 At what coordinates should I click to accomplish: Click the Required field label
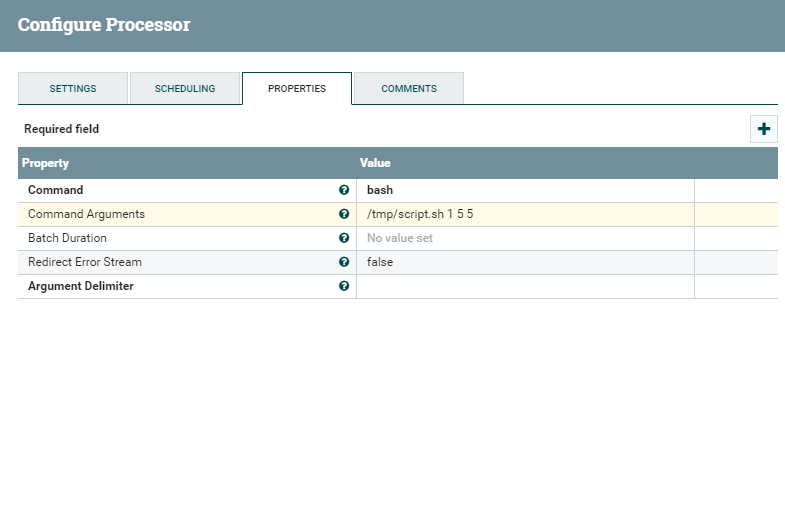(x=62, y=129)
